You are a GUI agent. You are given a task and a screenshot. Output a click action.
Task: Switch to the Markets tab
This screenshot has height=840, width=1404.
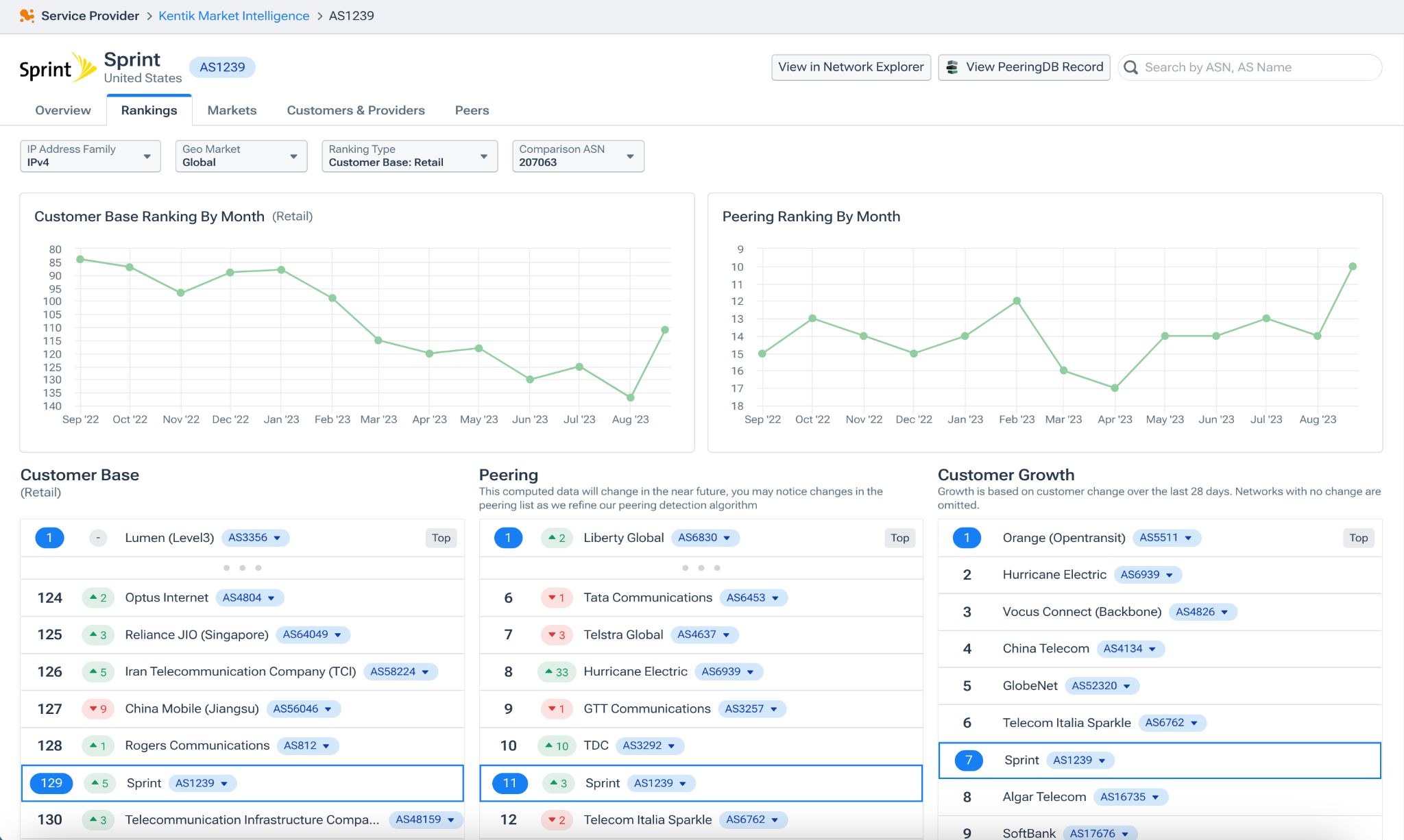tap(232, 110)
